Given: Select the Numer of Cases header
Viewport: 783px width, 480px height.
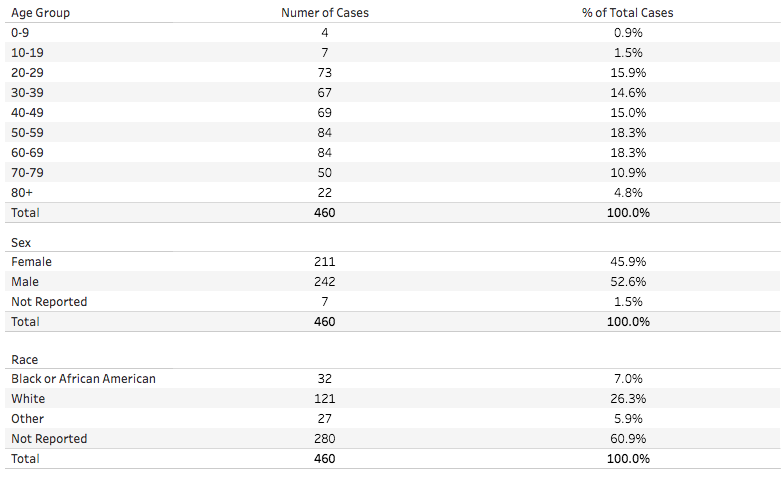Looking at the screenshot, I should [325, 13].
